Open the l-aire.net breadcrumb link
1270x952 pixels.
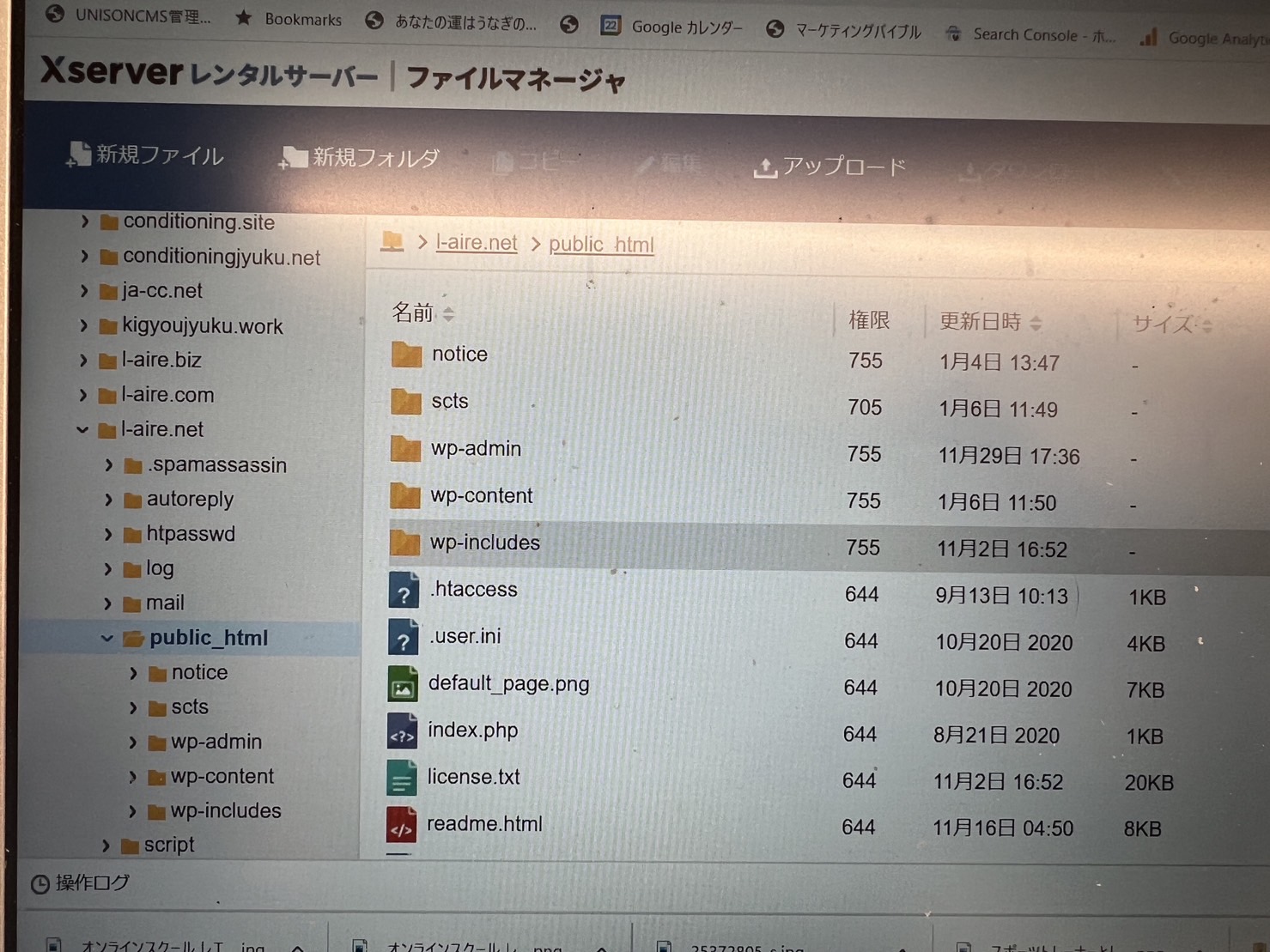(477, 243)
